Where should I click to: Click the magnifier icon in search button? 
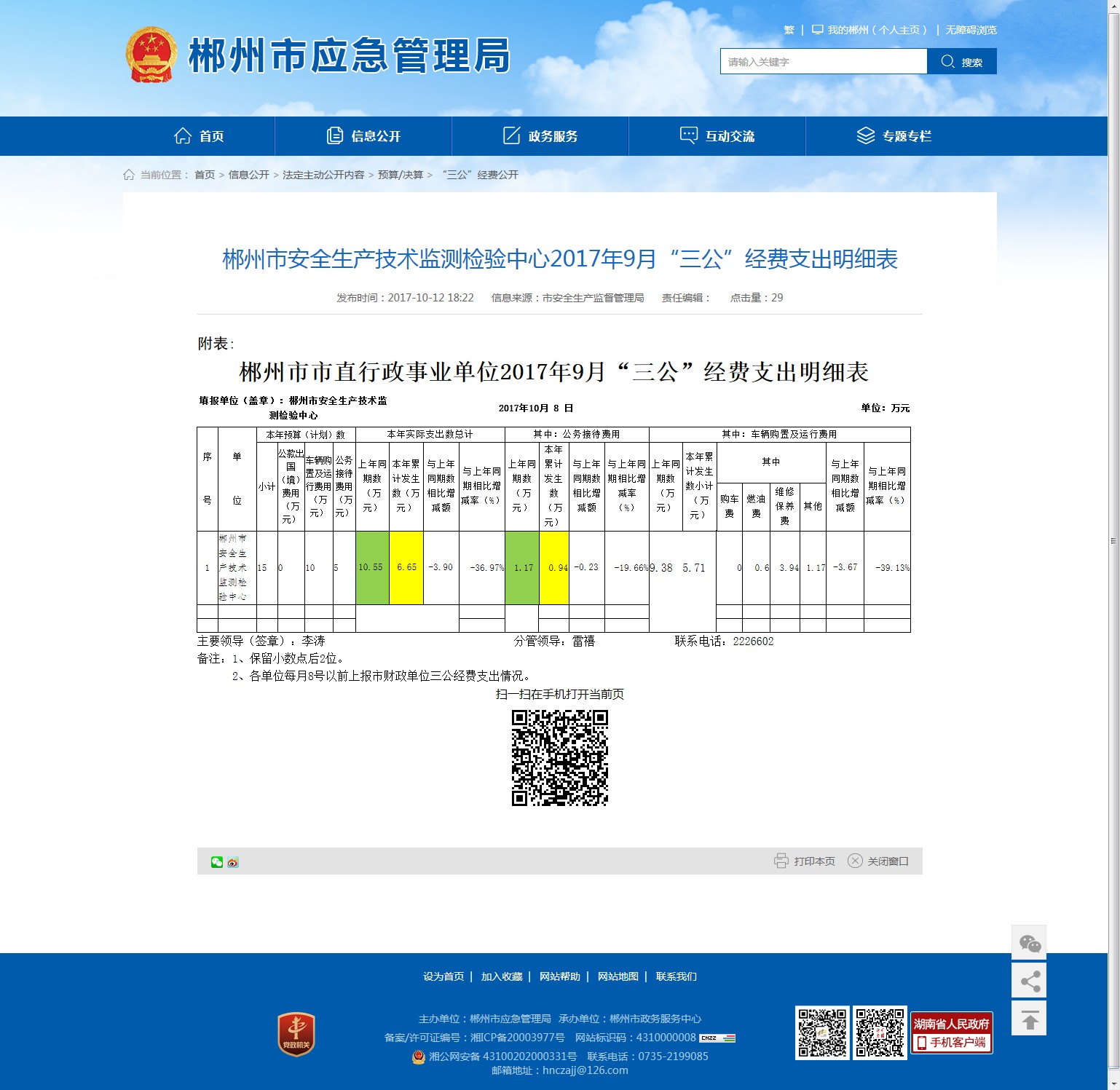pos(947,61)
